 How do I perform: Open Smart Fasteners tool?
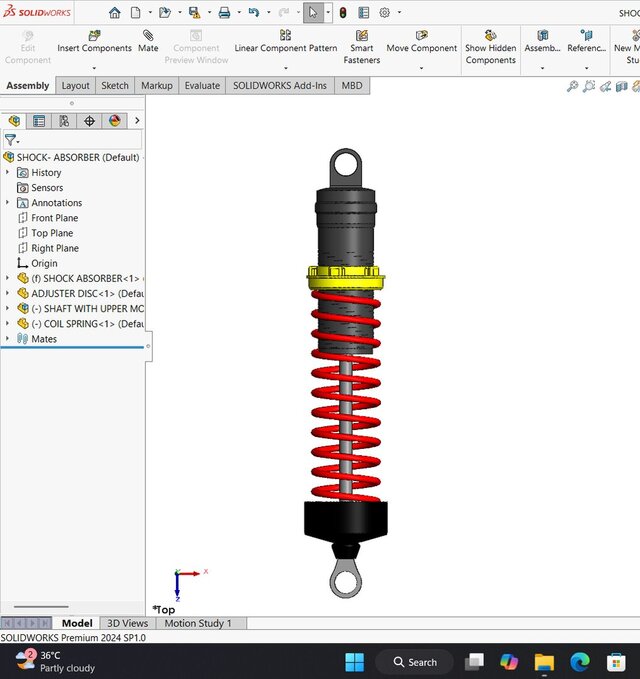point(362,48)
